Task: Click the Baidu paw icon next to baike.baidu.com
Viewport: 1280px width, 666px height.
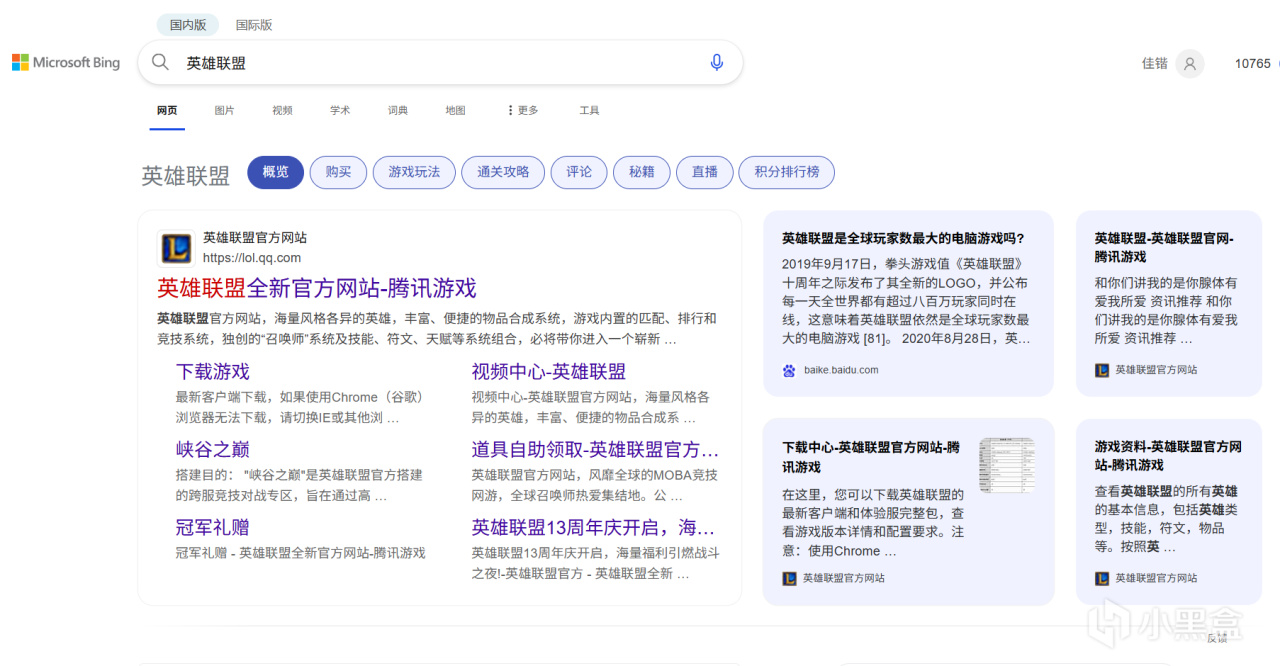Action: click(x=789, y=370)
